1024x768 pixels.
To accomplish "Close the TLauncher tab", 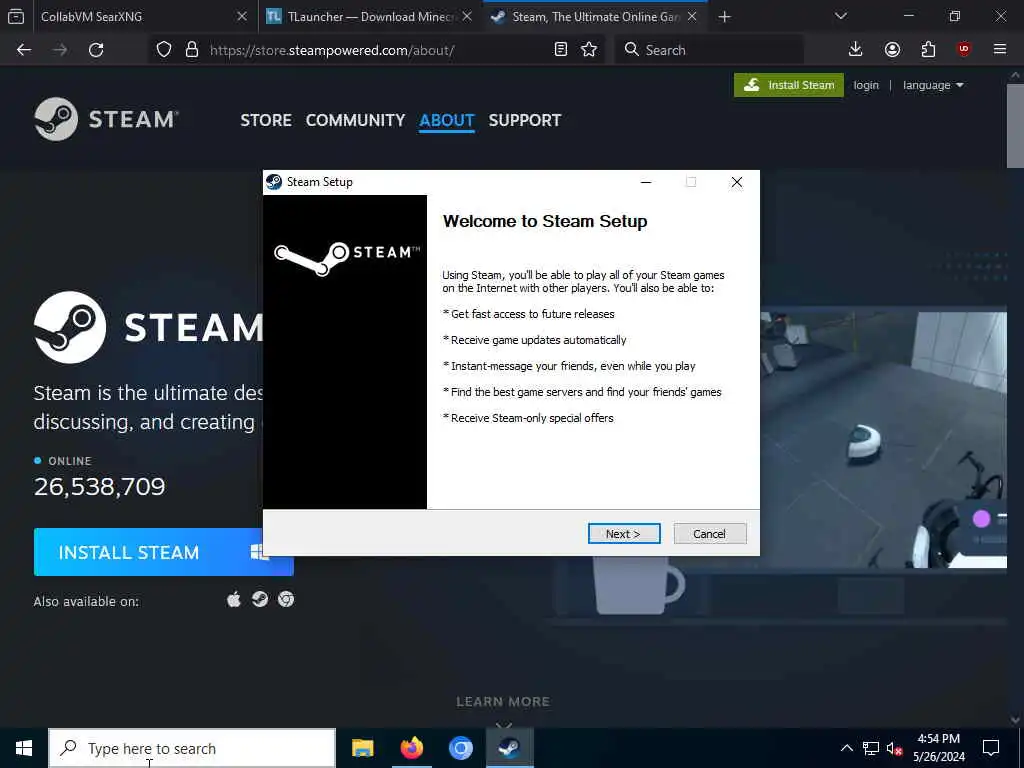I will pyautogui.click(x=467, y=17).
